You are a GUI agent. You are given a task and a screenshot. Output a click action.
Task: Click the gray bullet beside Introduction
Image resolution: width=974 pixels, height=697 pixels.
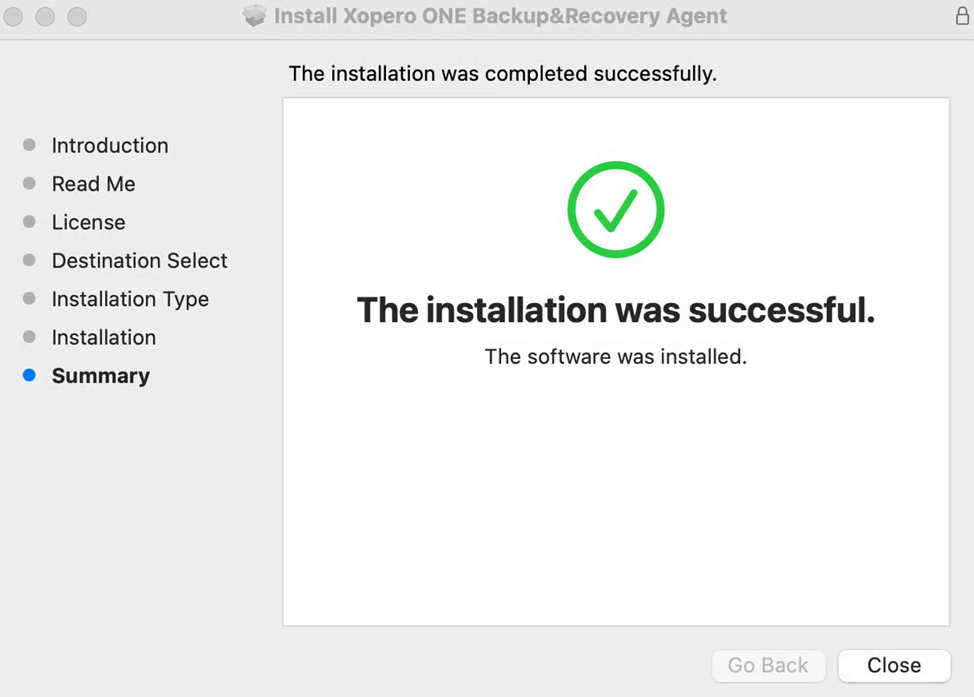29,145
